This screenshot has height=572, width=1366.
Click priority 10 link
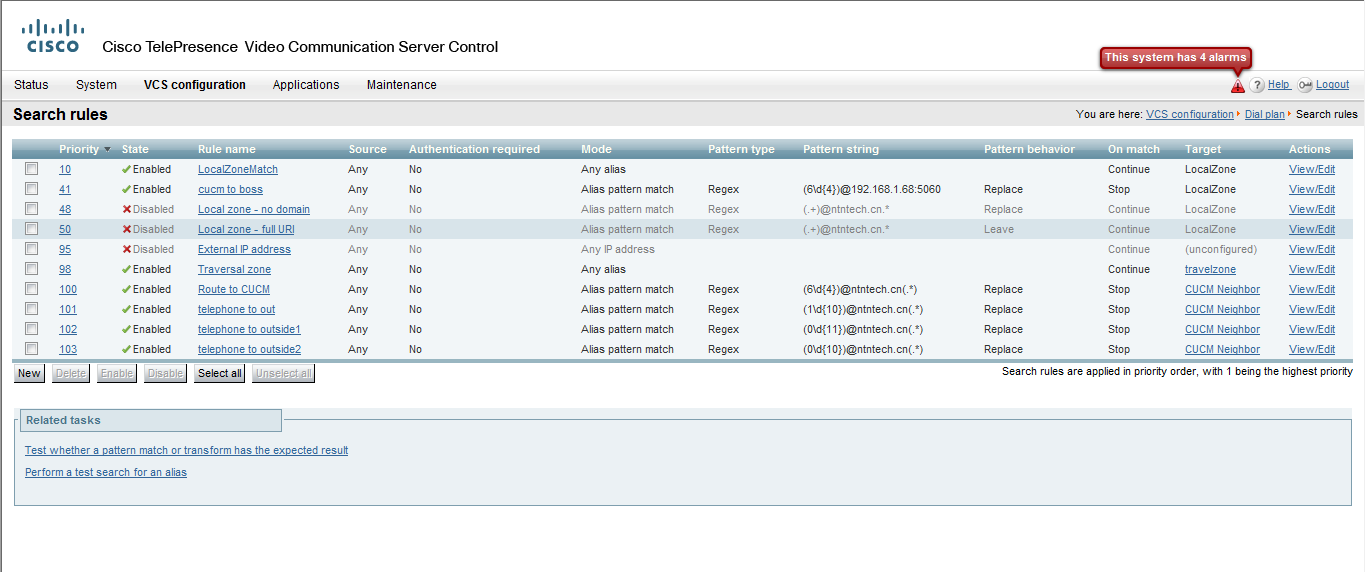click(65, 169)
